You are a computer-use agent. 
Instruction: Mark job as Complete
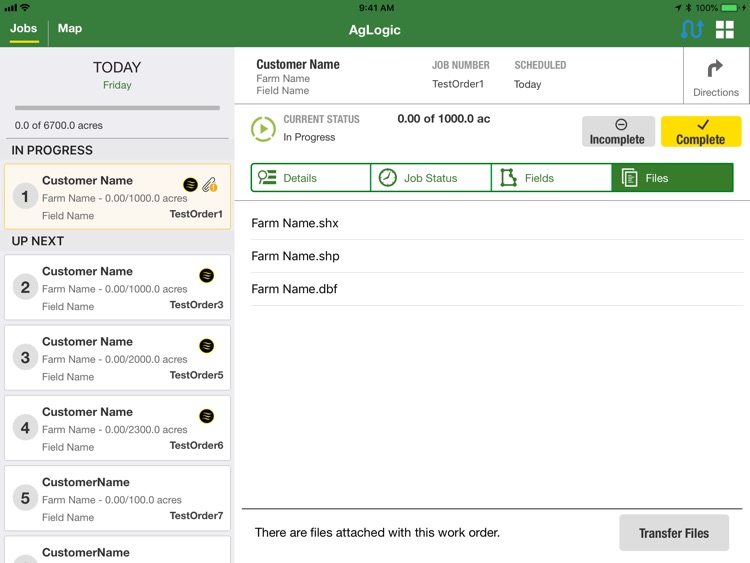coord(701,132)
